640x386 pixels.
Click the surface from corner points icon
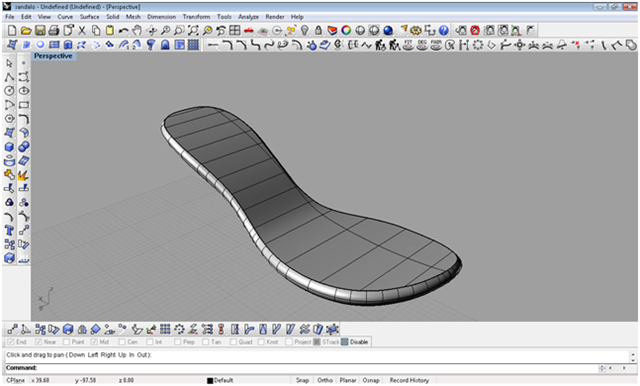click(12, 44)
